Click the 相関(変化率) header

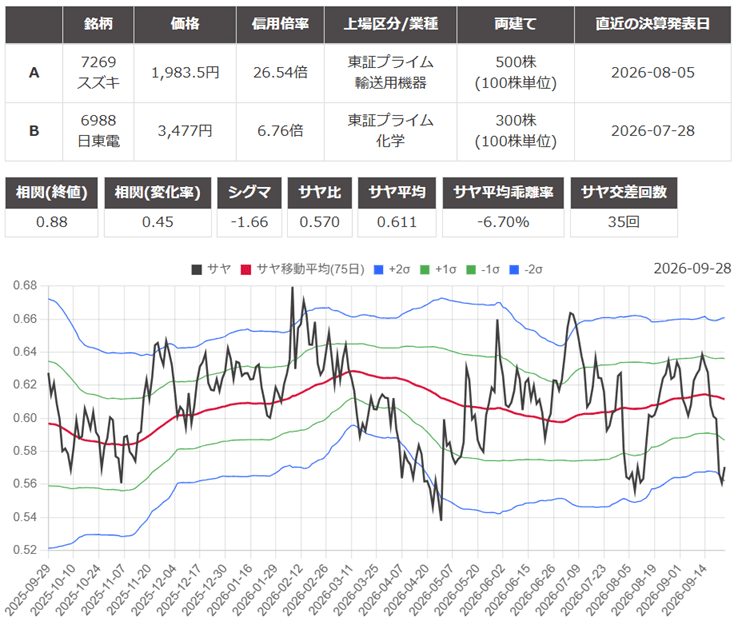click(157, 193)
